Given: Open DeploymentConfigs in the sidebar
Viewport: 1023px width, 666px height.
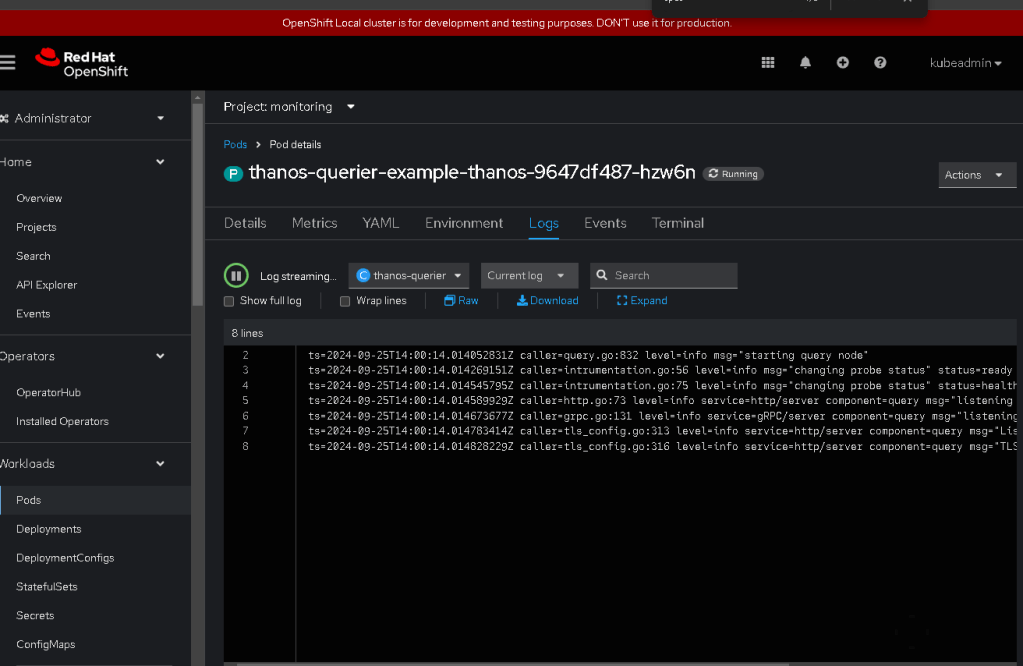Looking at the screenshot, I should click(x=65, y=558).
